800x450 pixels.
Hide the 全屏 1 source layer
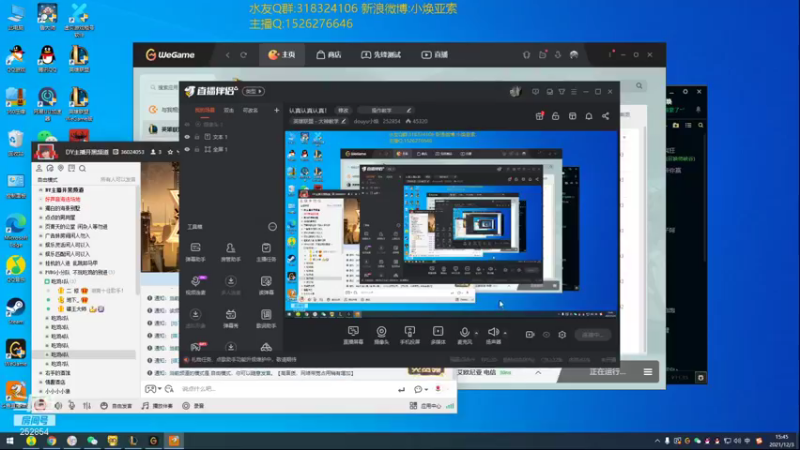click(x=187, y=149)
